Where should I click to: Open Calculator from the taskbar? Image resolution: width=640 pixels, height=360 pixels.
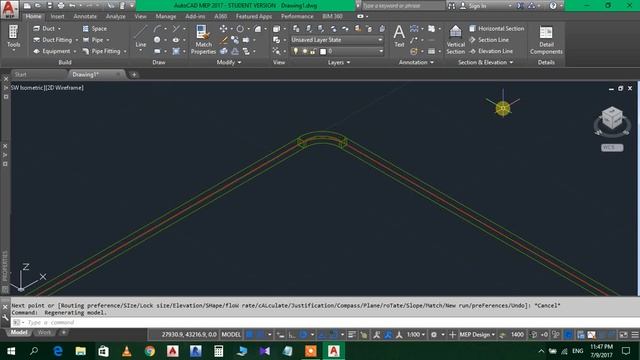218,351
